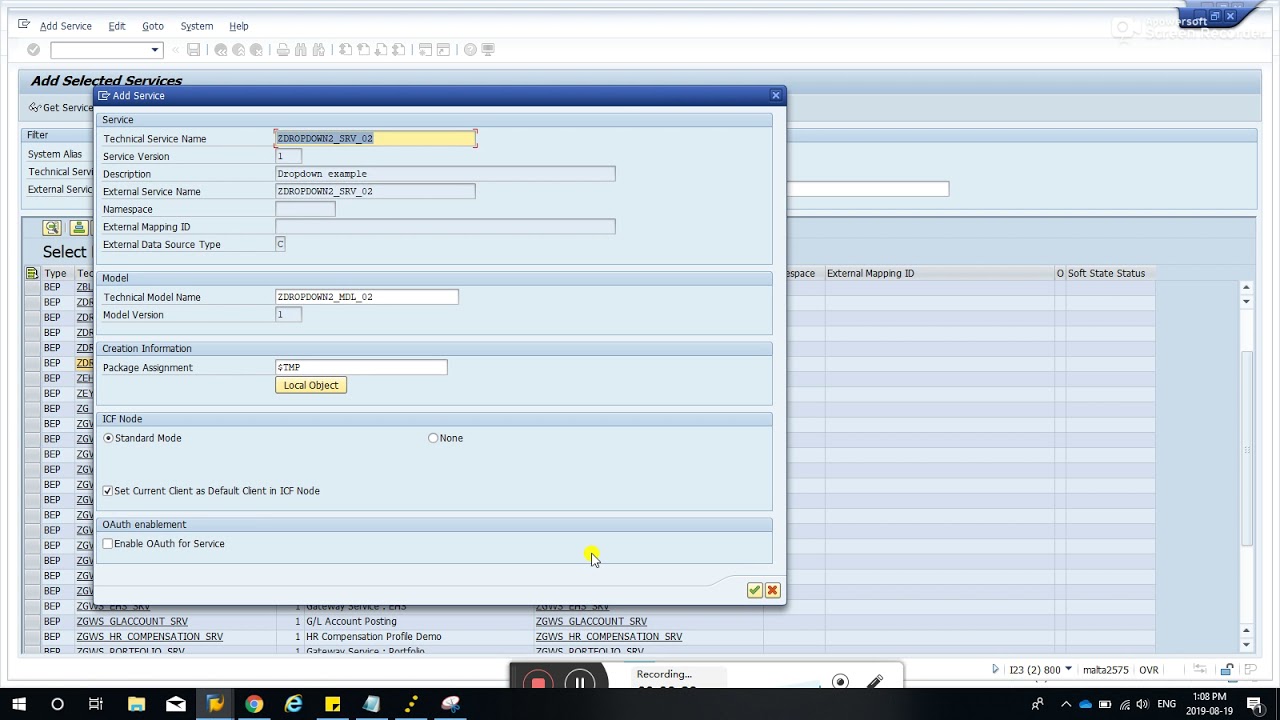Open the Goto menu

153,26
